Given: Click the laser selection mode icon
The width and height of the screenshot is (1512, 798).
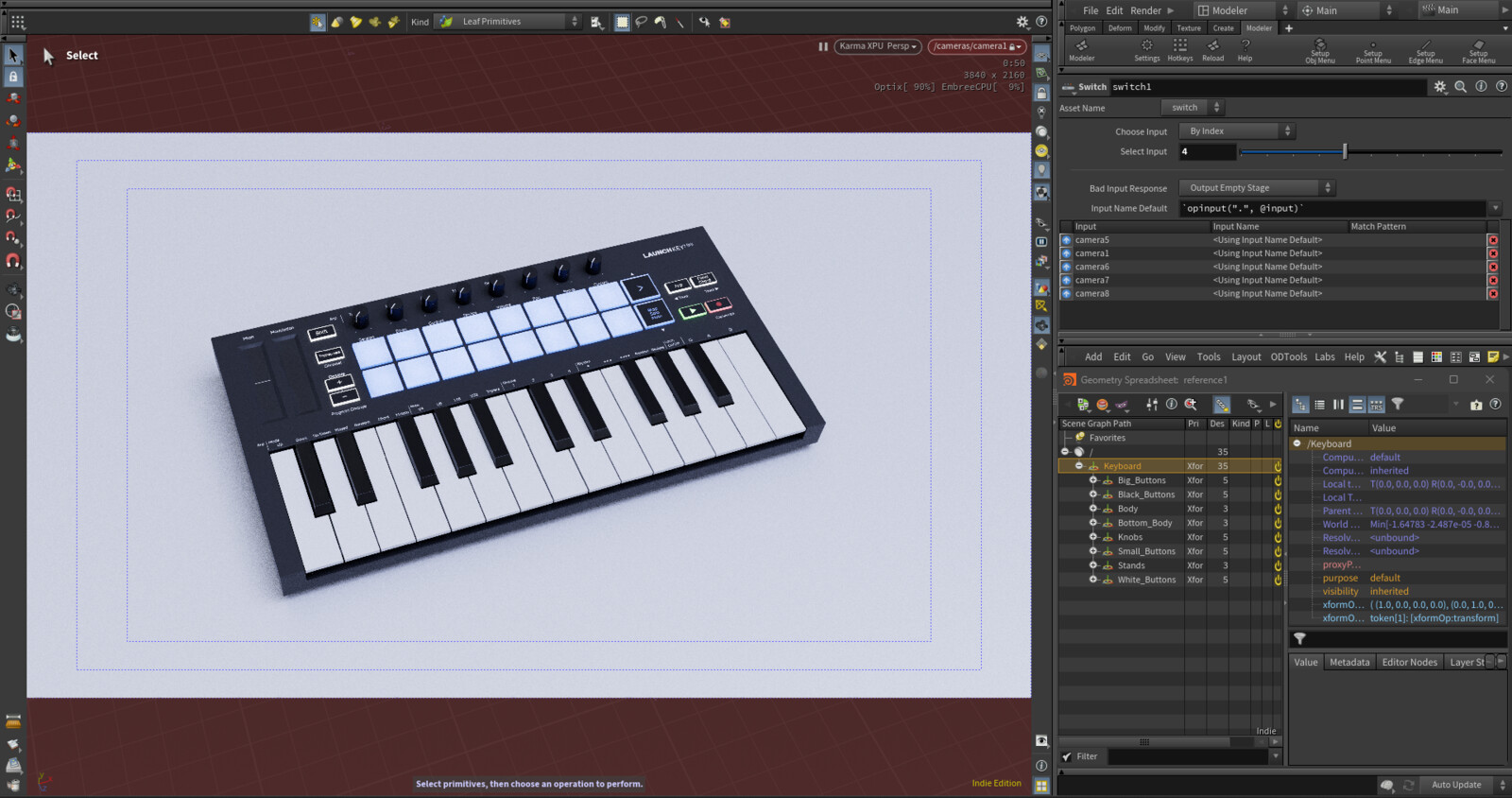Looking at the screenshot, I should click(x=680, y=22).
